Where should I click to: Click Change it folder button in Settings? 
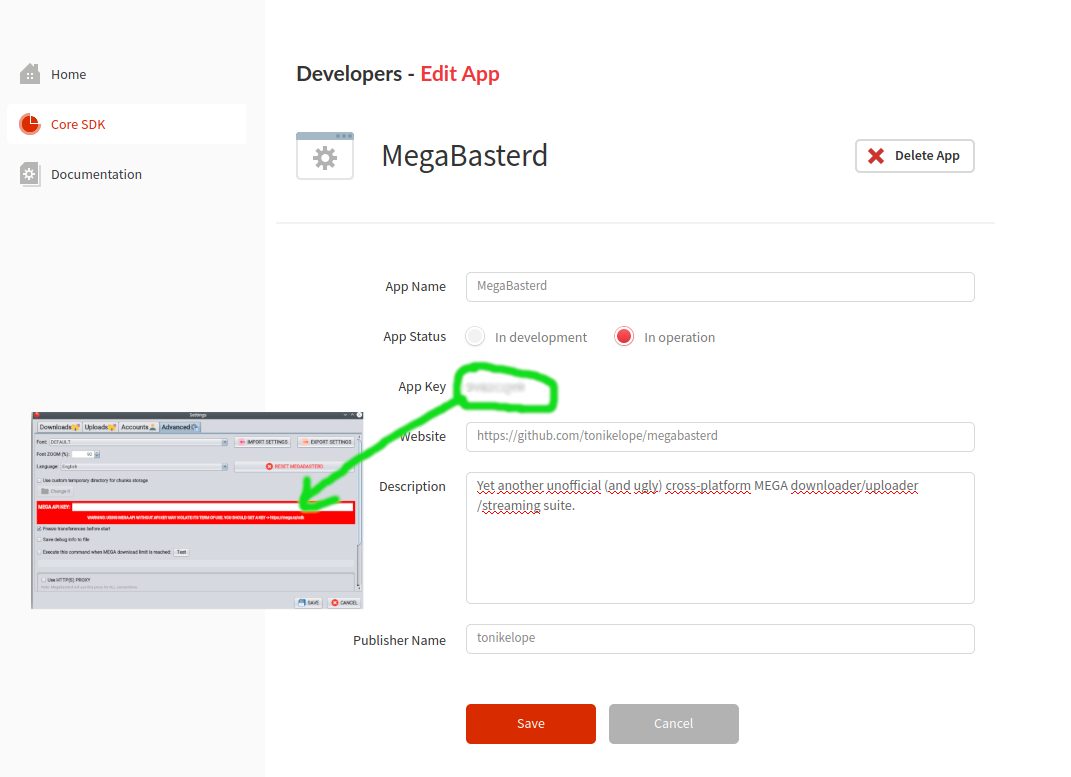click(55, 491)
